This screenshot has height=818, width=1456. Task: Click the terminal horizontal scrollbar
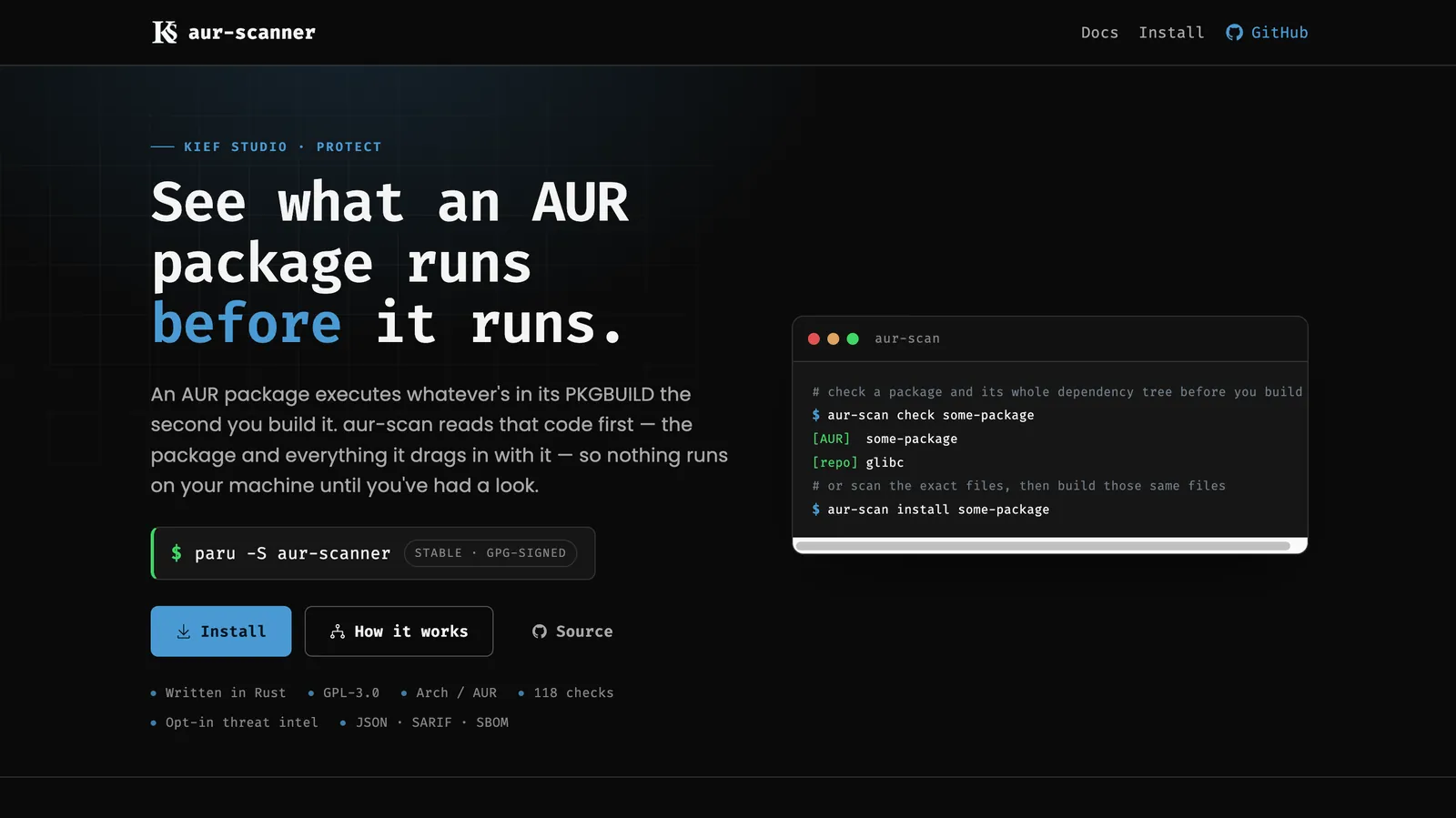click(1043, 546)
